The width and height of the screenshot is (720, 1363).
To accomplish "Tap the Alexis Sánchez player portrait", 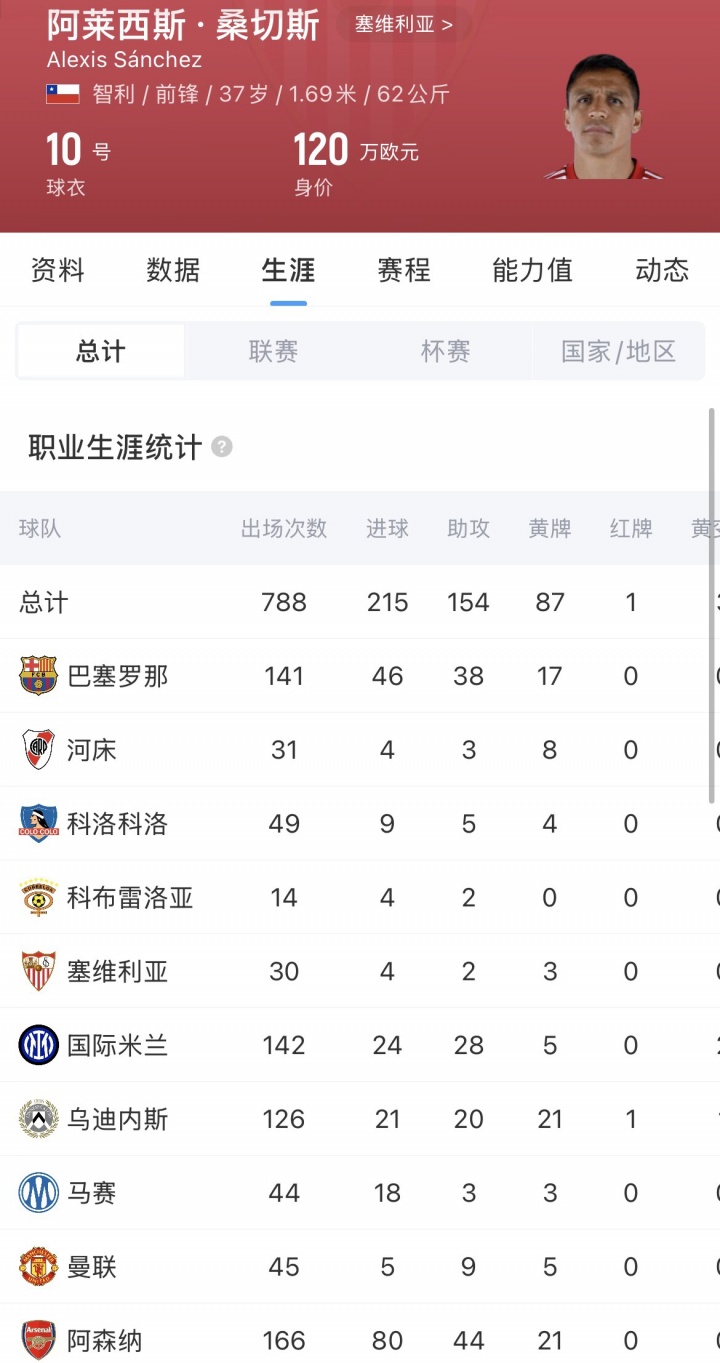I will coord(603,119).
